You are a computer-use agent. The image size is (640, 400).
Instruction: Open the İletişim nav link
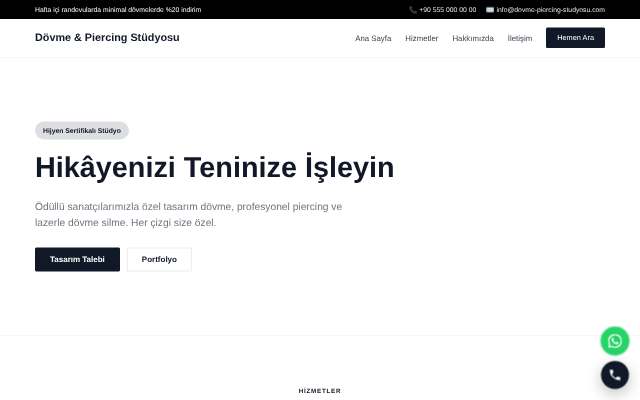(x=520, y=38)
